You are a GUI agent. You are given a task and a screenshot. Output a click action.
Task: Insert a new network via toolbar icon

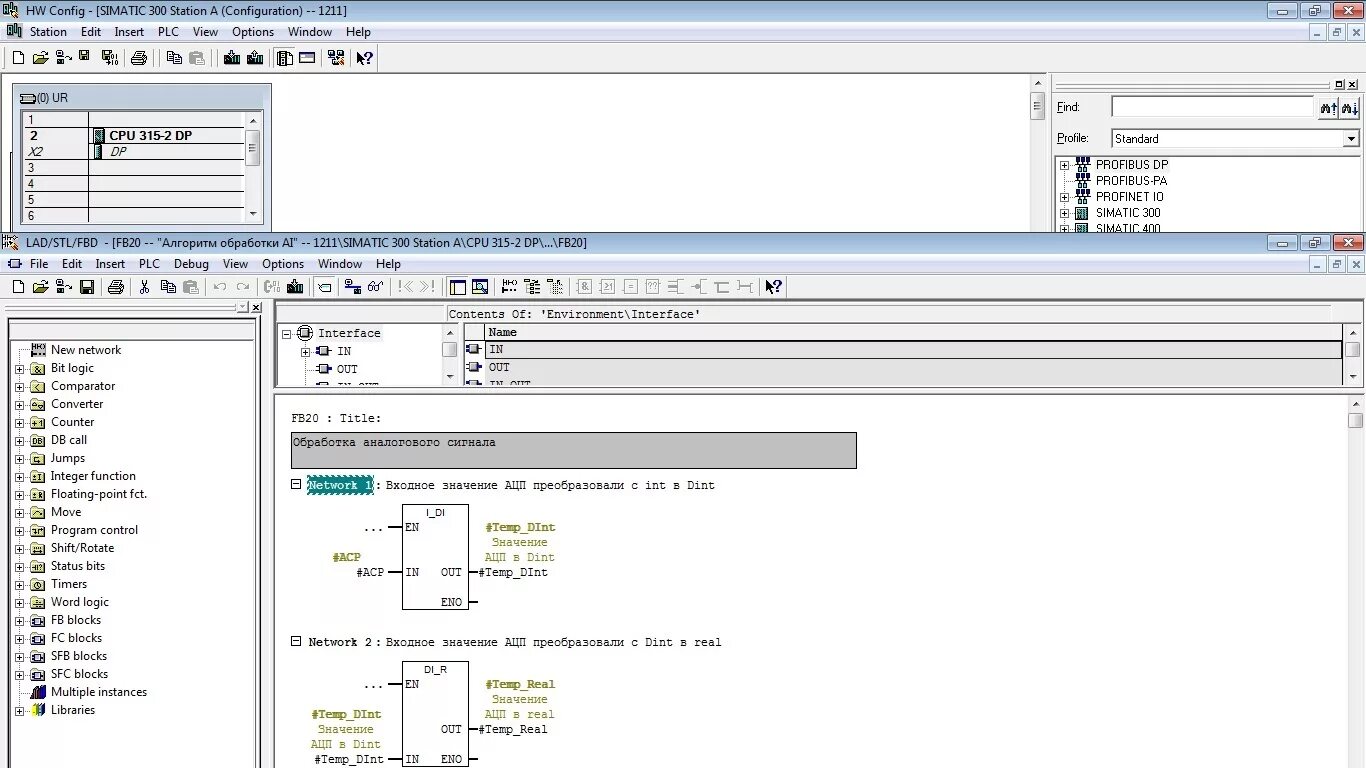tap(510, 287)
